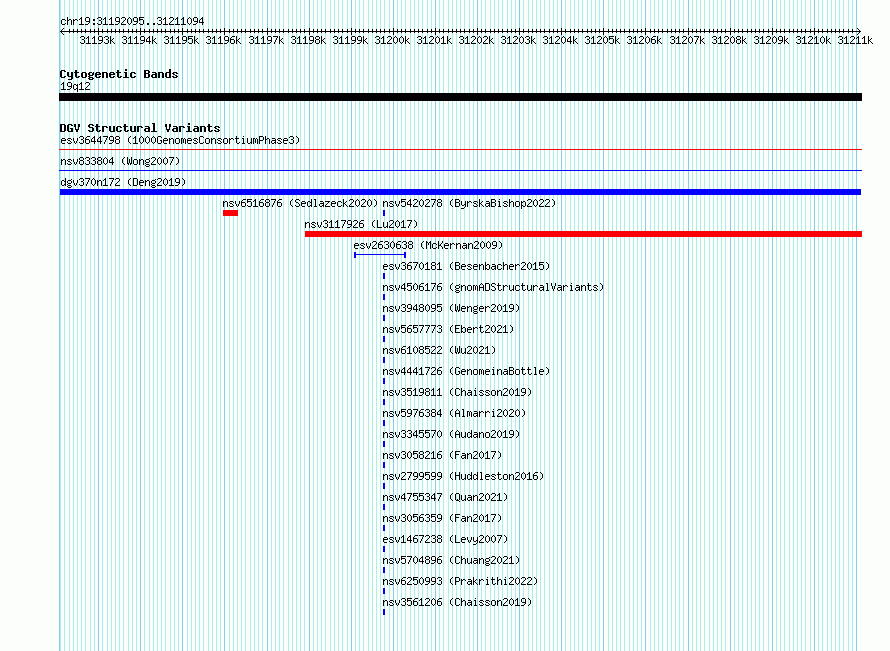Open the nsv833804 (Wong2007) variant label

[x=120, y=161]
